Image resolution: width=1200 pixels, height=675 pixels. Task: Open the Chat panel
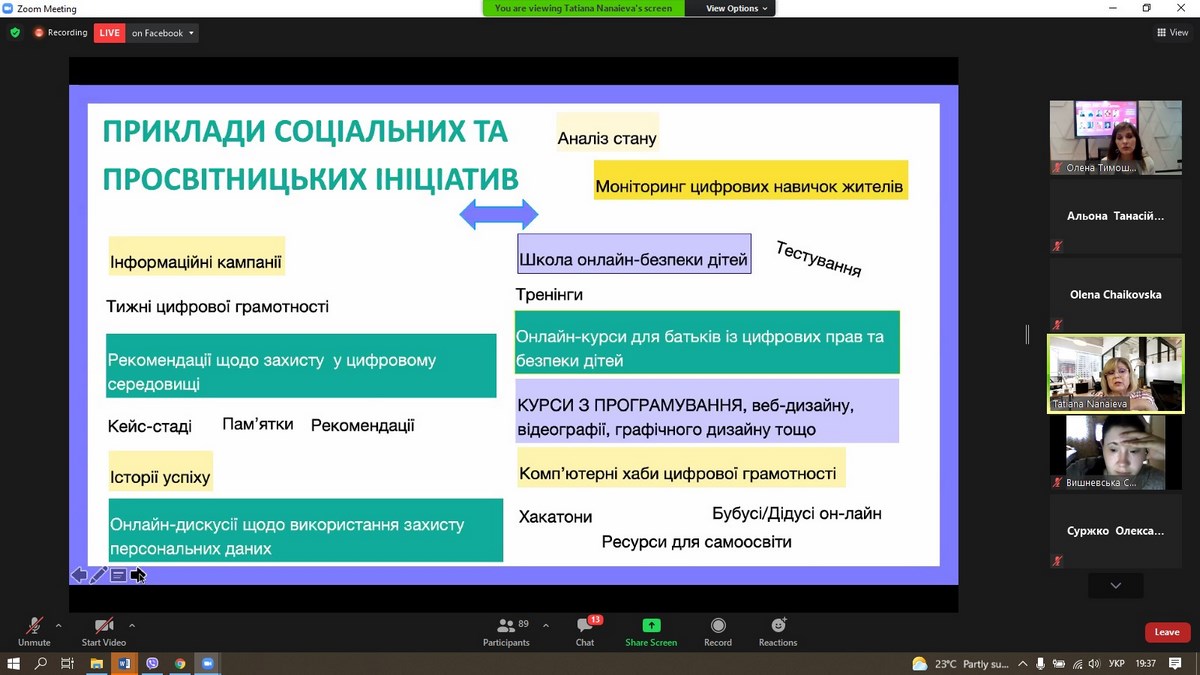(585, 630)
